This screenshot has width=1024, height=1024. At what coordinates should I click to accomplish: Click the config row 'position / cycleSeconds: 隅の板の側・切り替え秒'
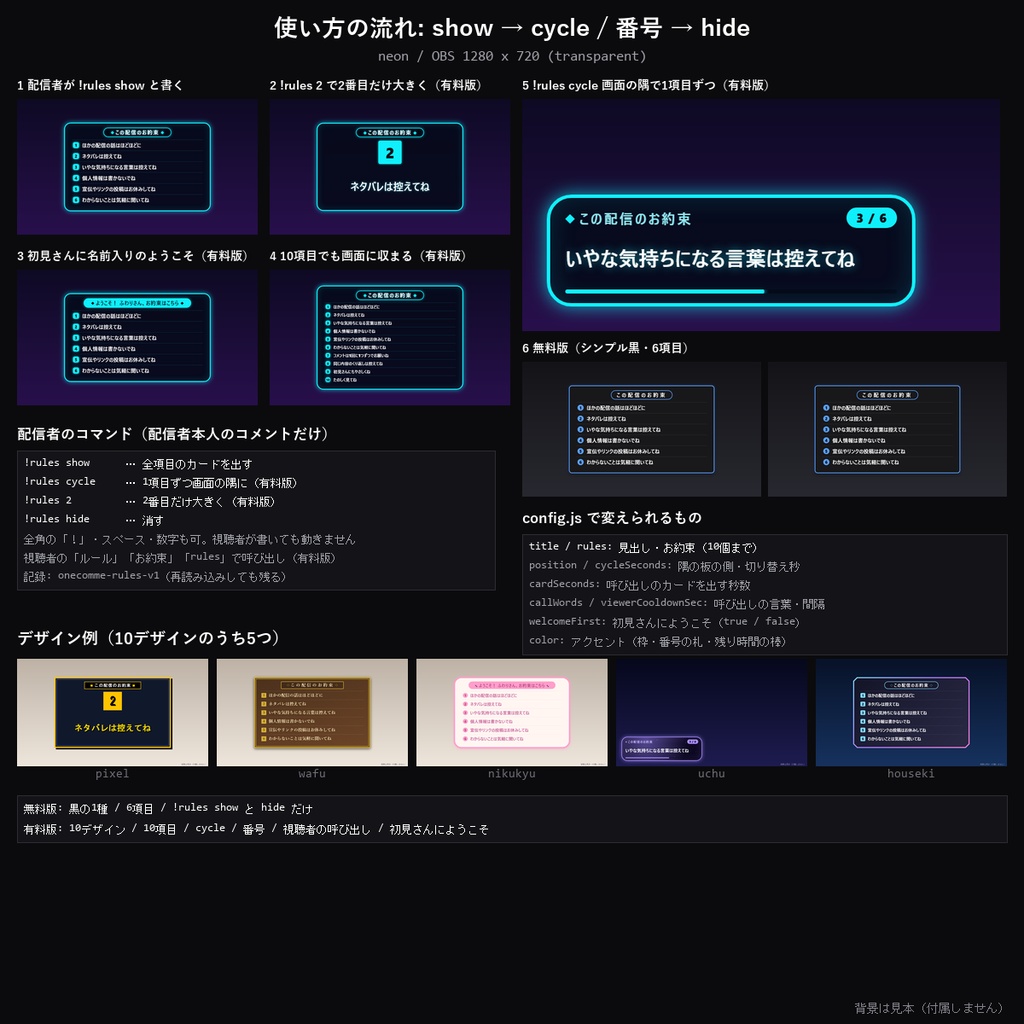click(x=664, y=566)
